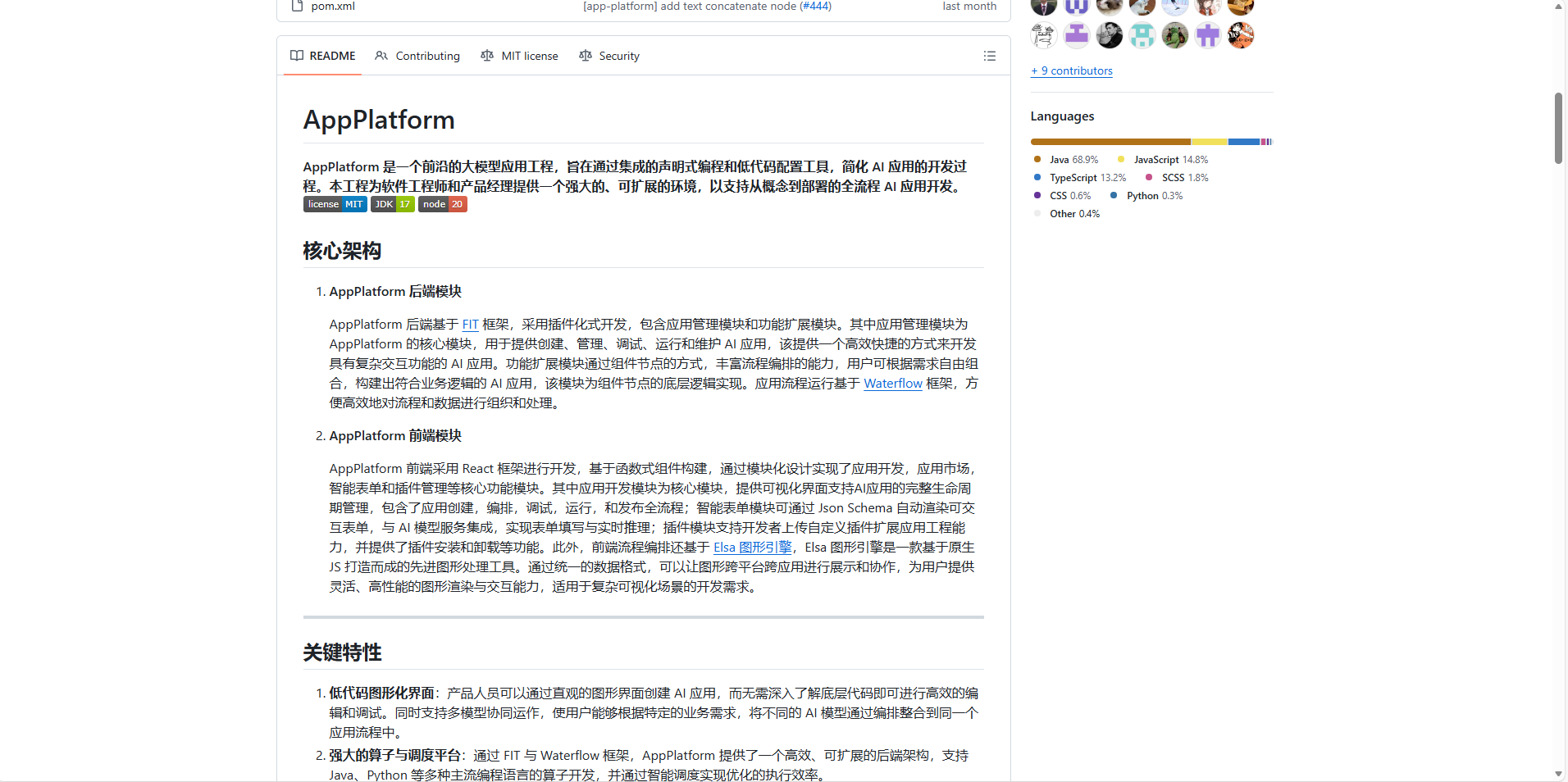Image resolution: width=1568 pixels, height=782 pixels.
Task: Click the scales icon beside Security
Action: pos(585,56)
